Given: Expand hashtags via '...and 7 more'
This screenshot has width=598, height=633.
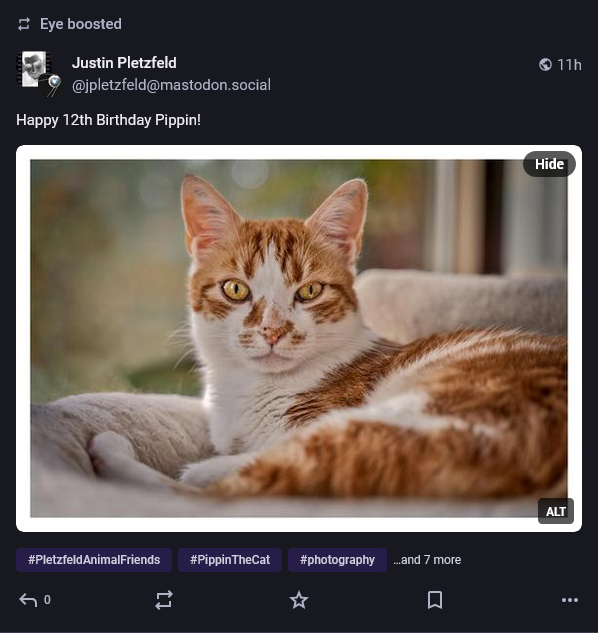Looking at the screenshot, I should [427, 560].
